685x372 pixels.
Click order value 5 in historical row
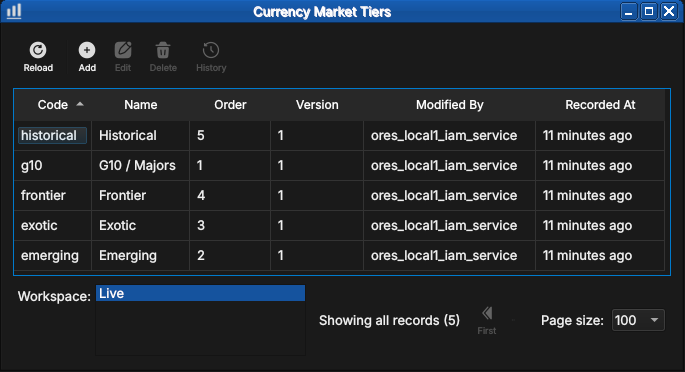[230, 135]
